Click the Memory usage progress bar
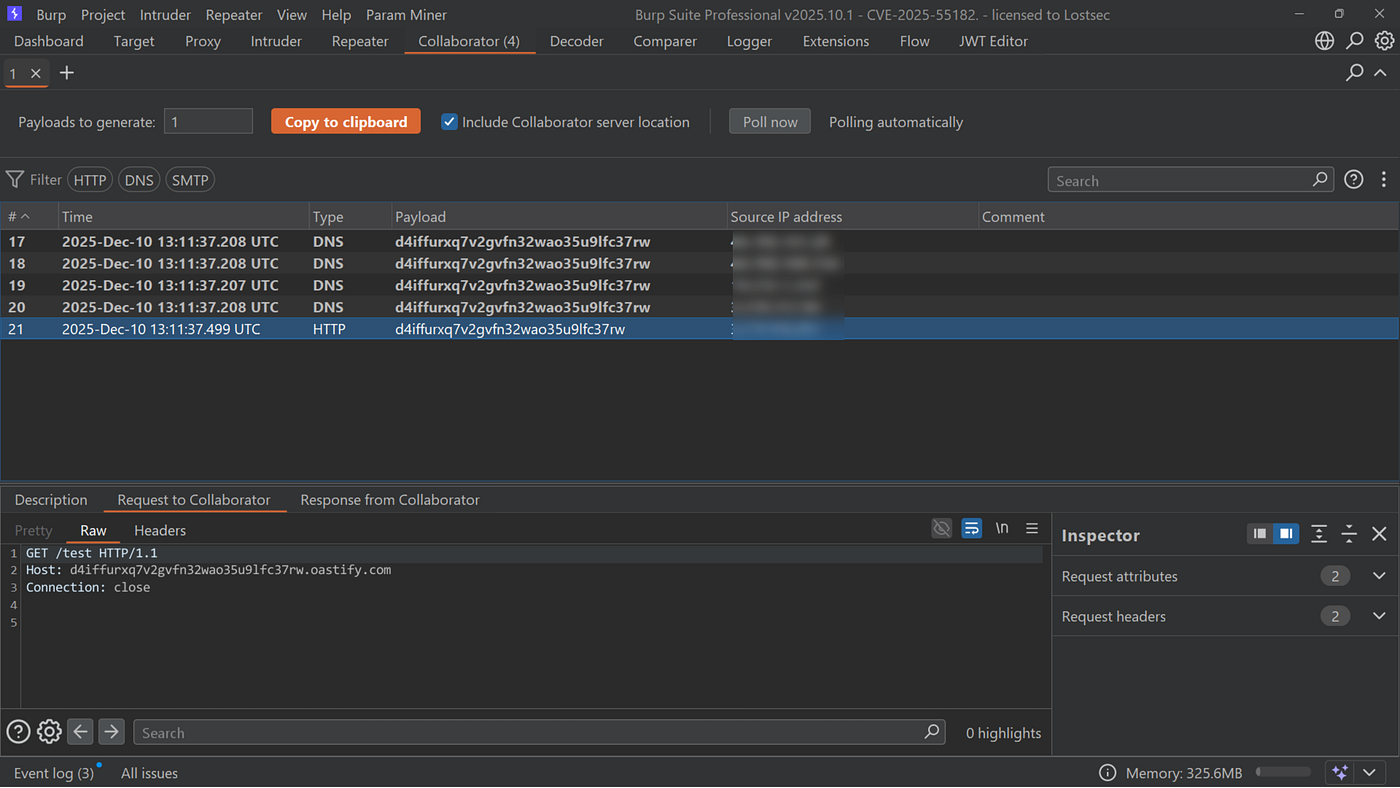This screenshot has width=1400, height=788. tap(1283, 773)
